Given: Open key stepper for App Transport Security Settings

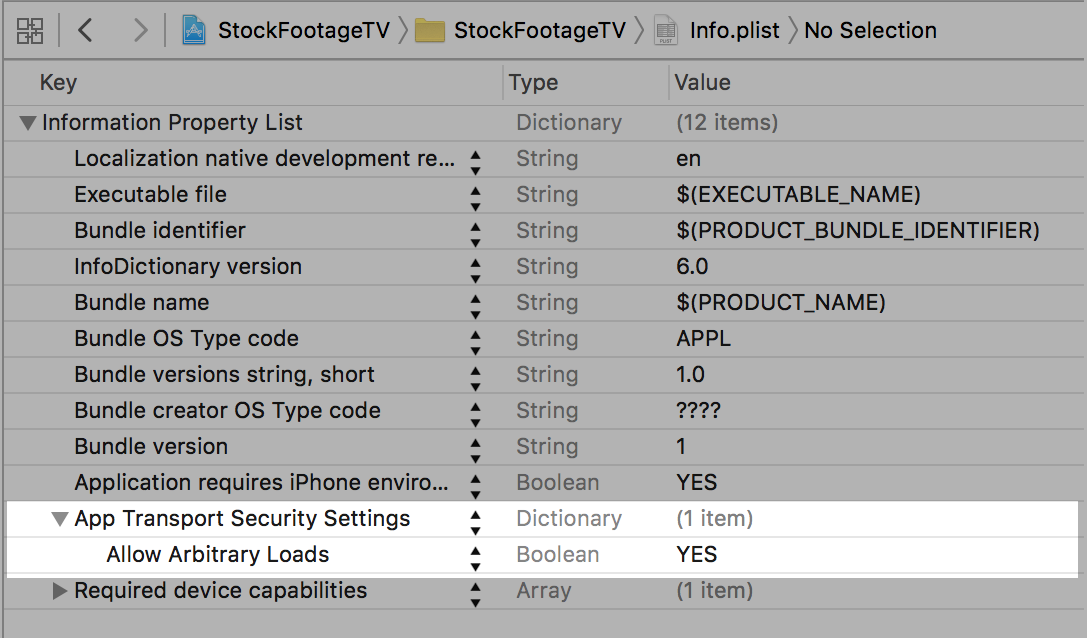Looking at the screenshot, I should [x=476, y=522].
